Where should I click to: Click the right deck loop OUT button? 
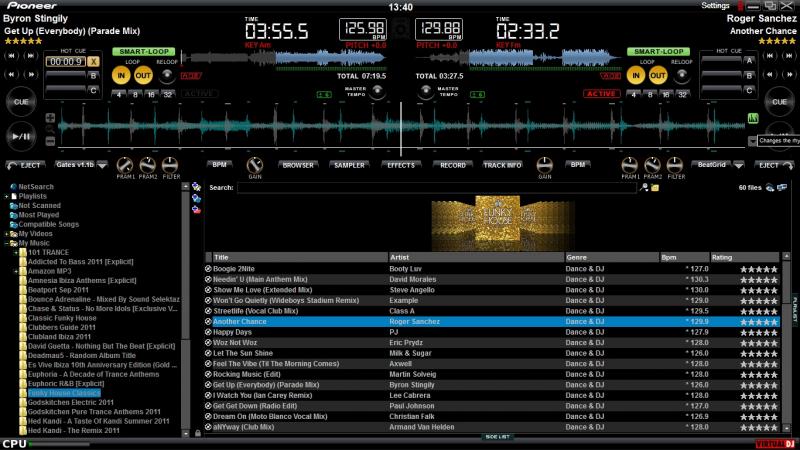coord(656,75)
